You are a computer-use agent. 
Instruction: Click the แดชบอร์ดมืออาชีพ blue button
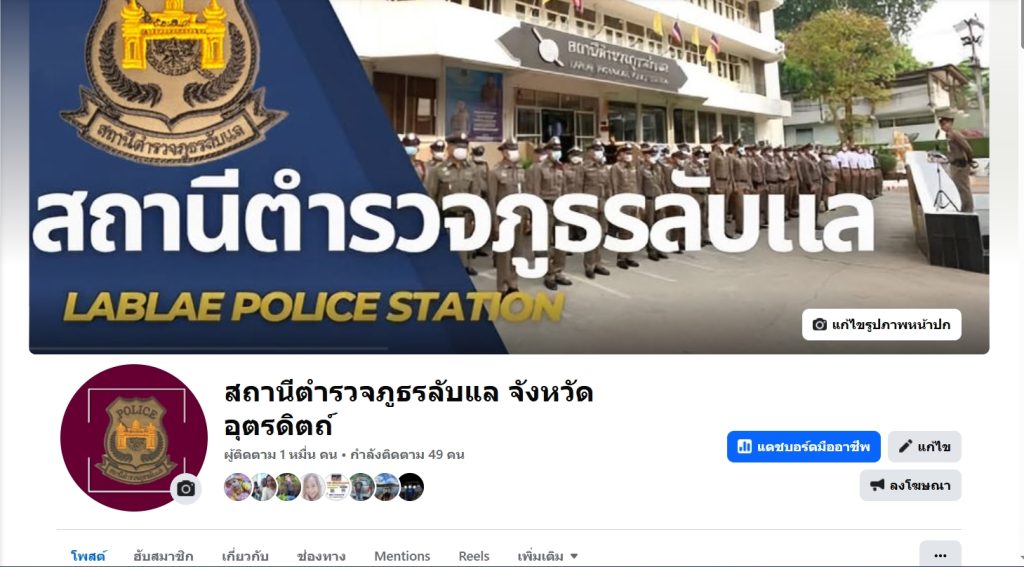coord(804,447)
